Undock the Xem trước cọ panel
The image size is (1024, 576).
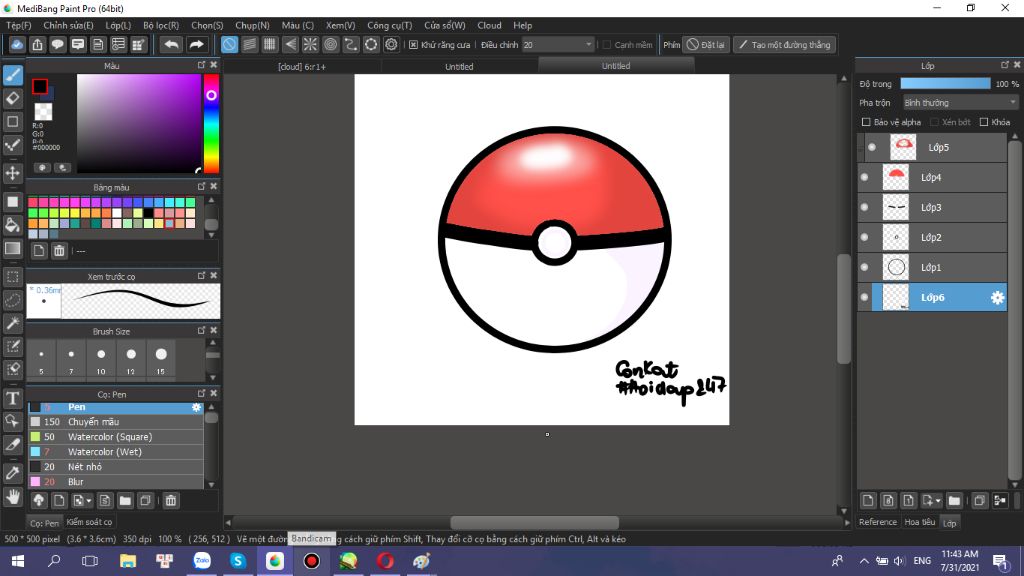(x=201, y=276)
